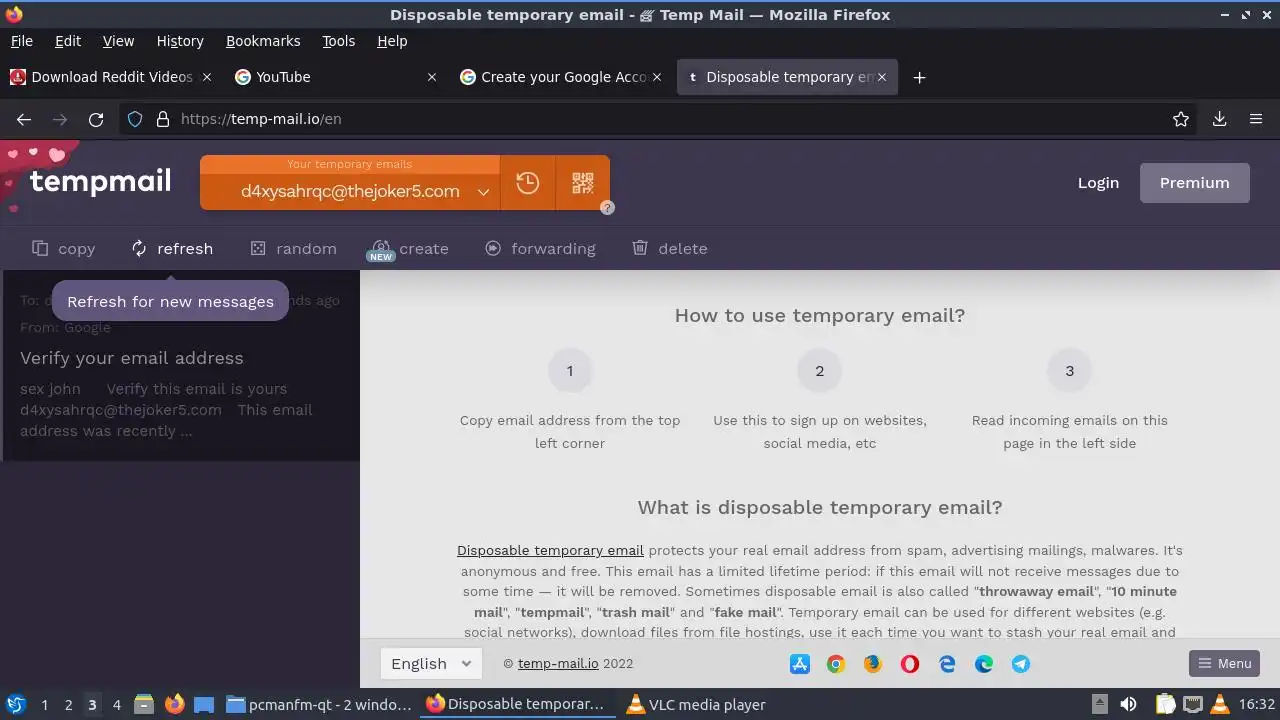The width and height of the screenshot is (1280, 720).
Task: Open the Tools menu
Action: (x=338, y=41)
